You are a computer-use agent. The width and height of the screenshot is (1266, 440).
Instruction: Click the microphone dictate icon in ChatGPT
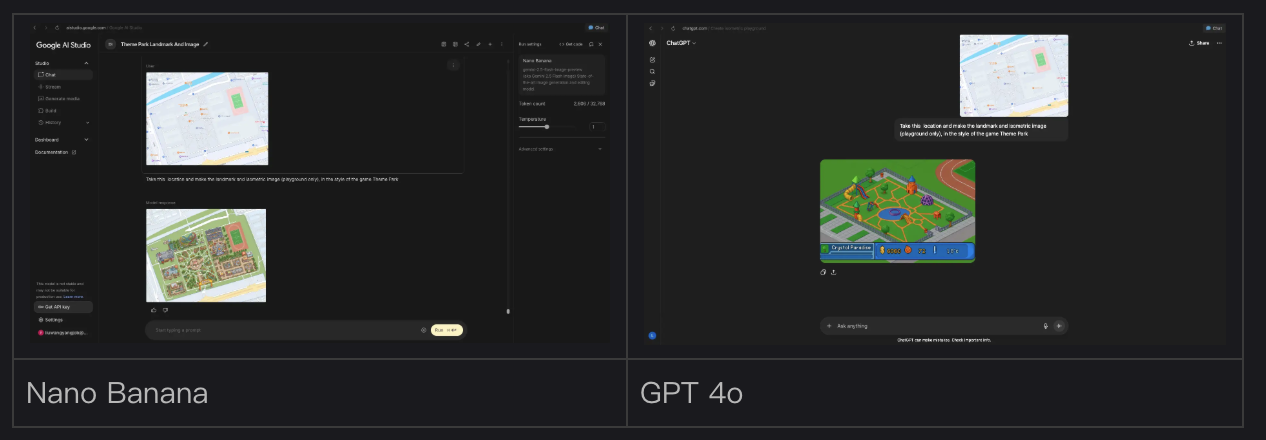click(x=1045, y=326)
